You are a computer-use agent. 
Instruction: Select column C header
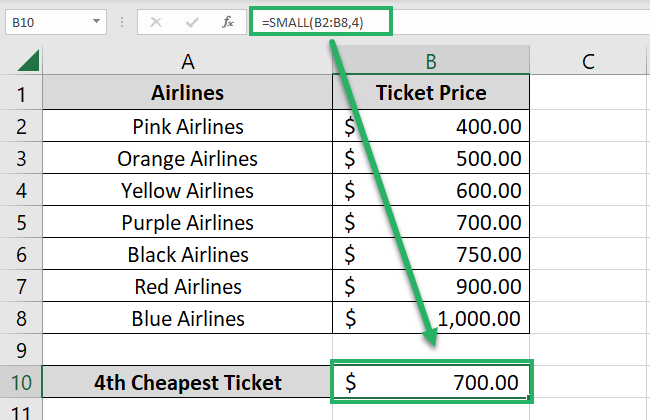[588, 61]
